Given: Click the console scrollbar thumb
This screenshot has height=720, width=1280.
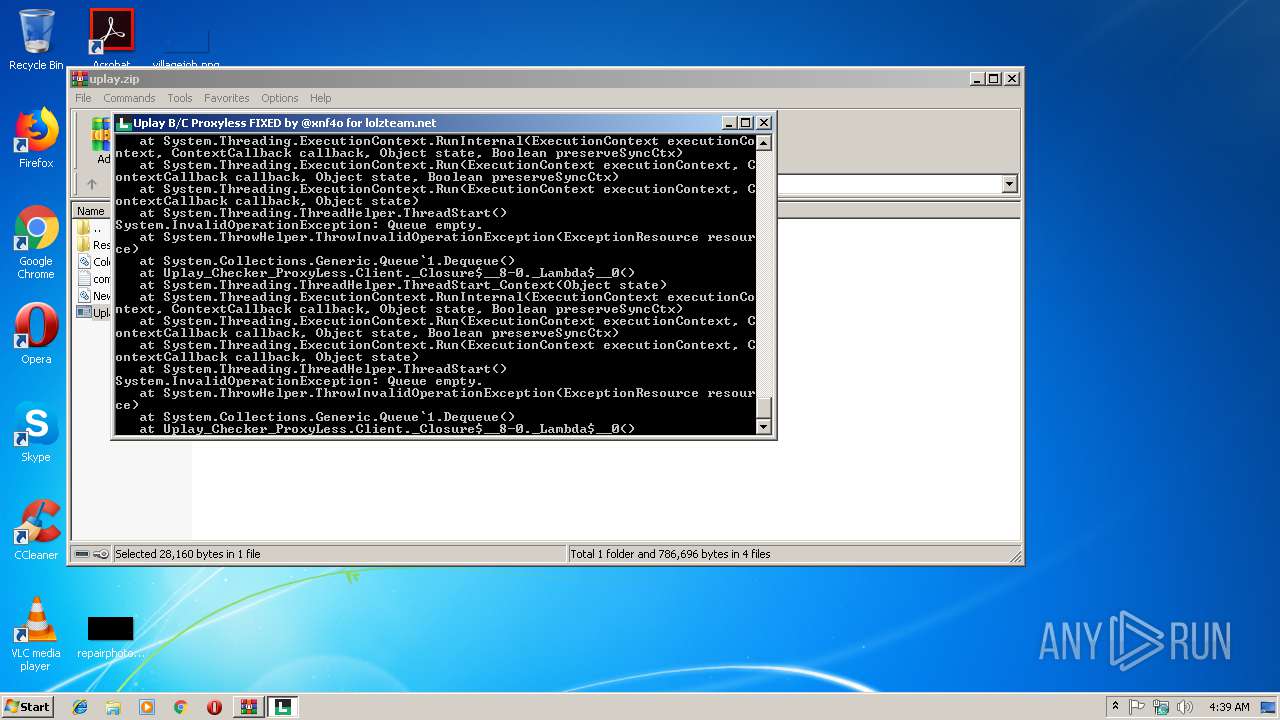Looking at the screenshot, I should point(764,407).
